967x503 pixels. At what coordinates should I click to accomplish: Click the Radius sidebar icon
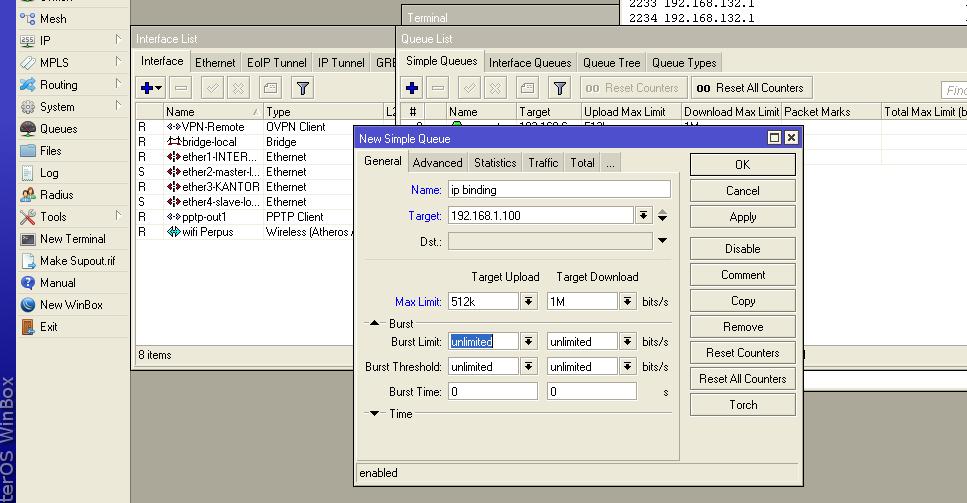tap(28, 195)
